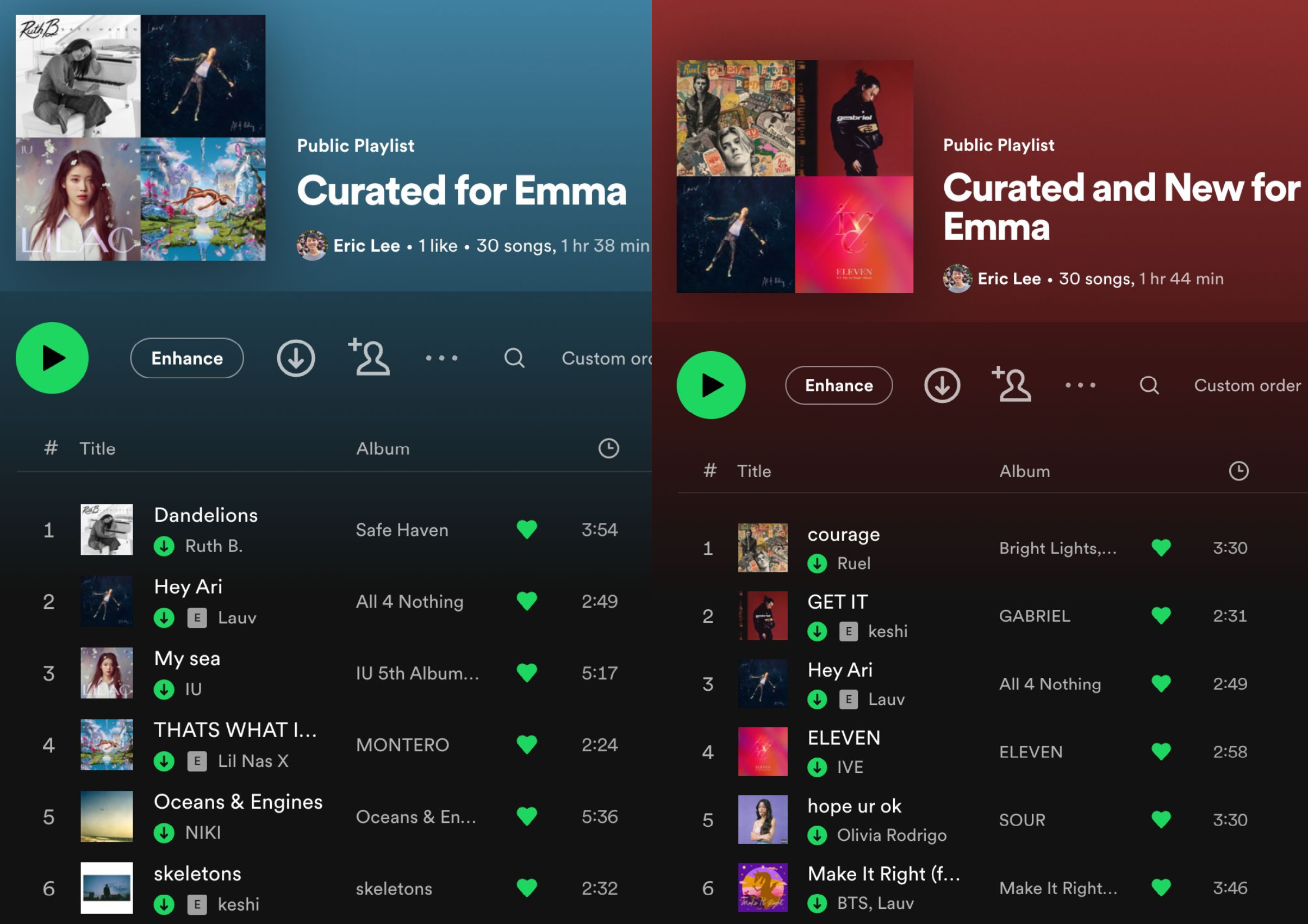Toggle the heart for skeletons
The height and width of the screenshot is (924, 1308).
point(526,888)
